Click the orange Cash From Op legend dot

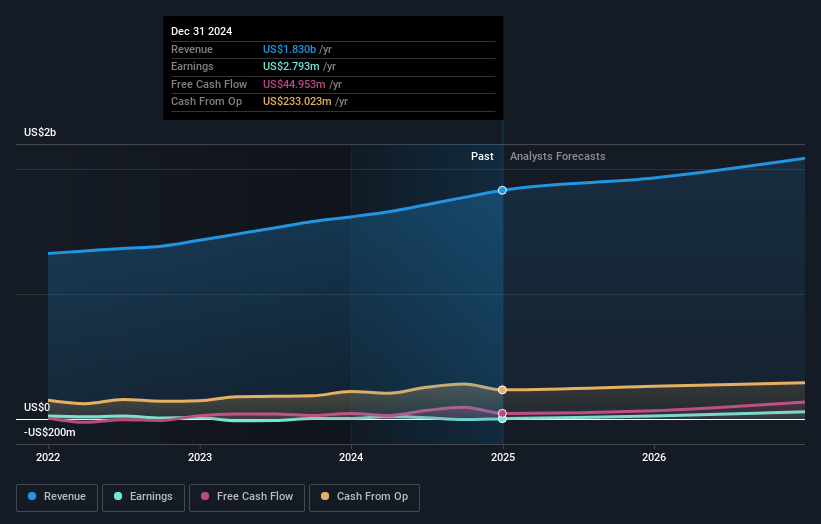coord(325,496)
